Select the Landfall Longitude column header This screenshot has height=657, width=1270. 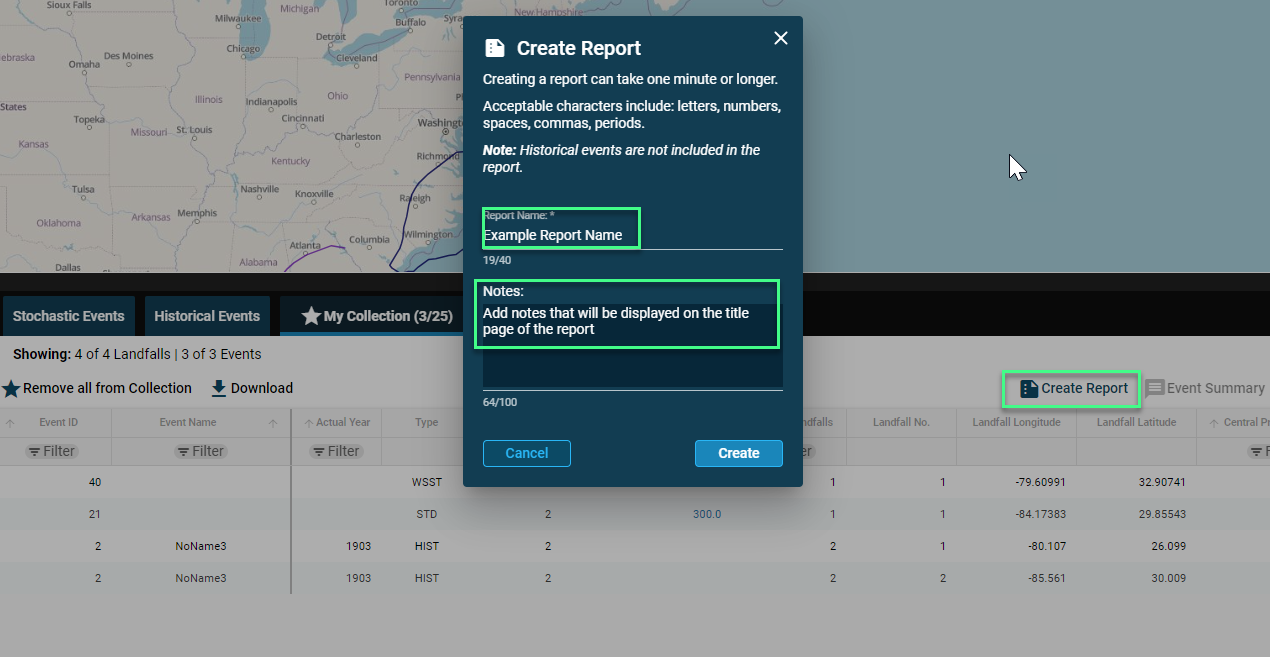(x=1015, y=422)
